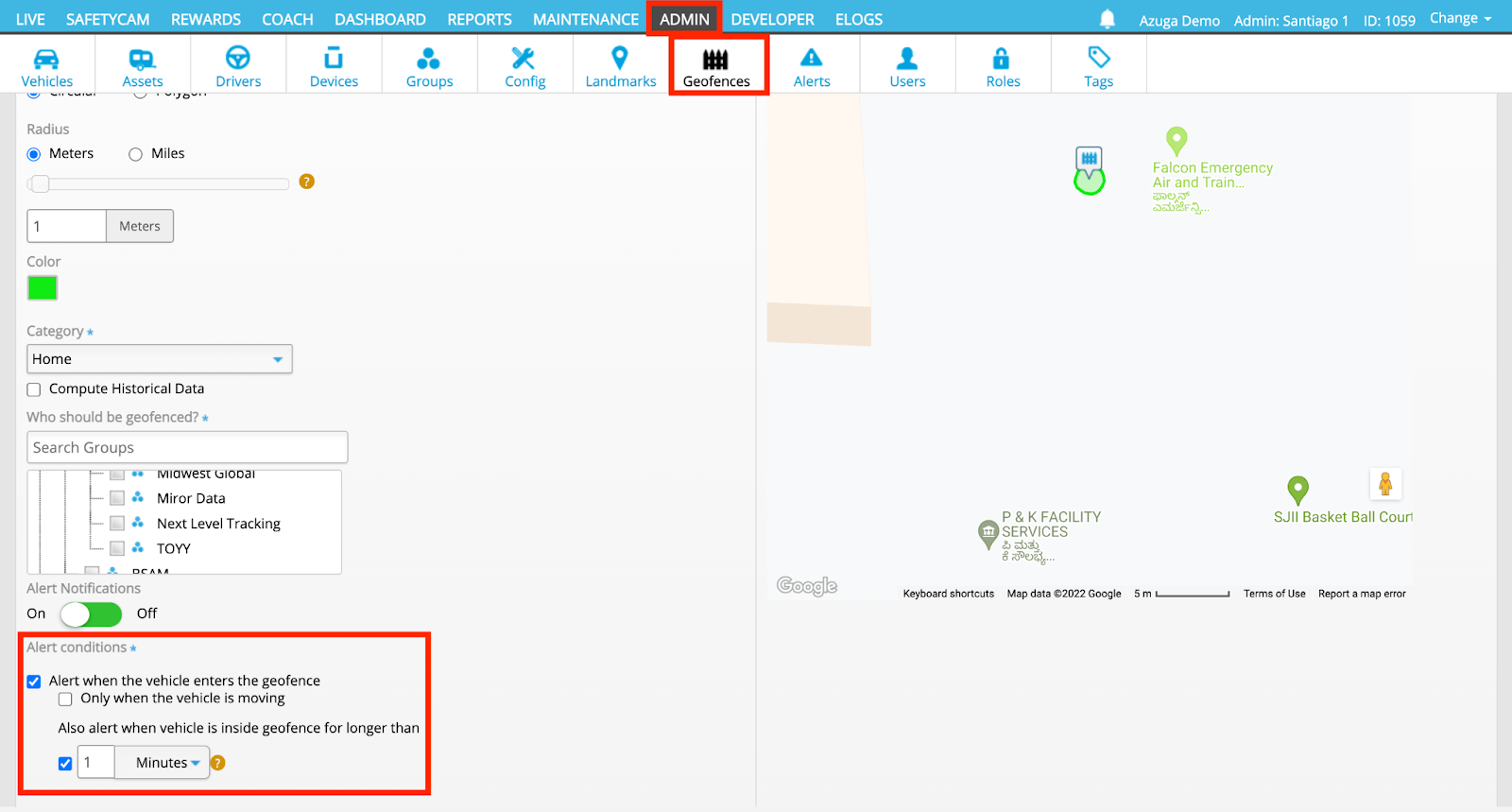Go to the COACH tab

287,19
